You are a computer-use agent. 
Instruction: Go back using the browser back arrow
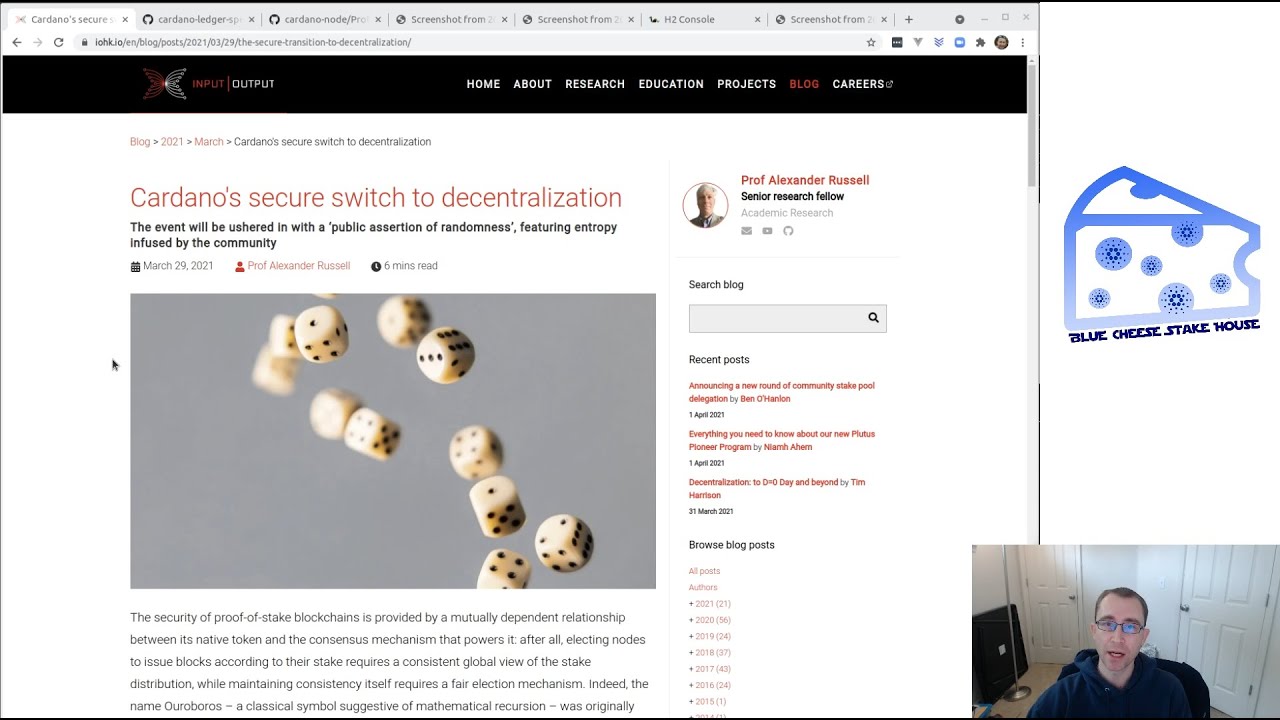pos(17,42)
